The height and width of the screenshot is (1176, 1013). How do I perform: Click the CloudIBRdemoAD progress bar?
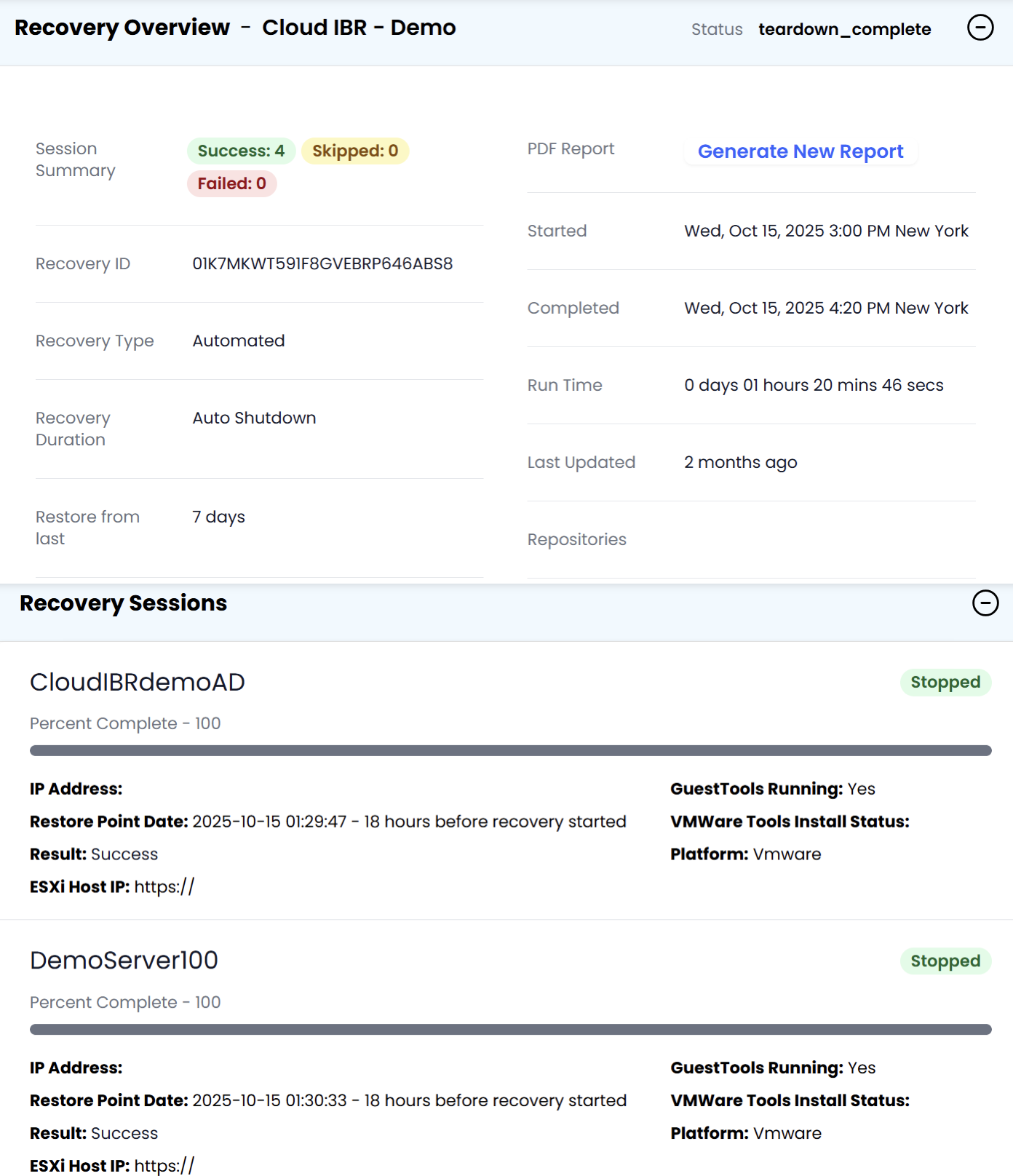(x=510, y=750)
